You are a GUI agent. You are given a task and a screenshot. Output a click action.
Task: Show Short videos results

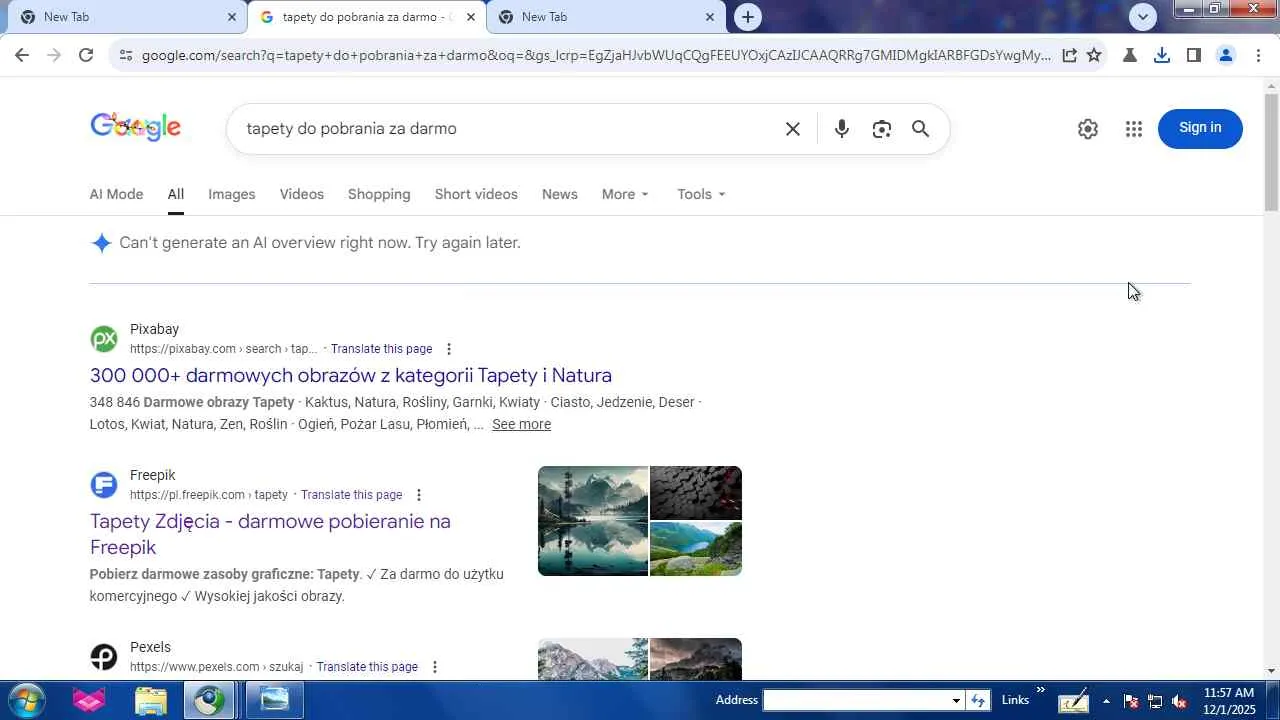(476, 194)
